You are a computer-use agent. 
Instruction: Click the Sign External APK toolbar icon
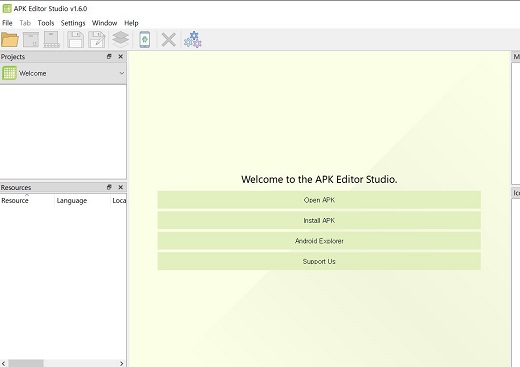52,40
